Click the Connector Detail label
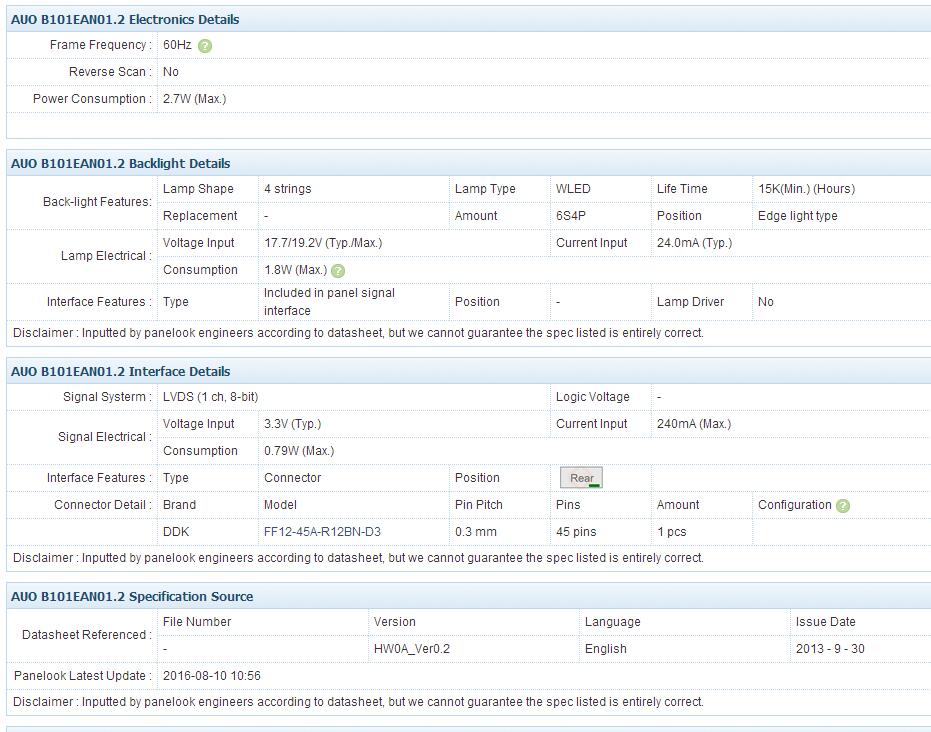Screen dimensions: 931x732 103,505
